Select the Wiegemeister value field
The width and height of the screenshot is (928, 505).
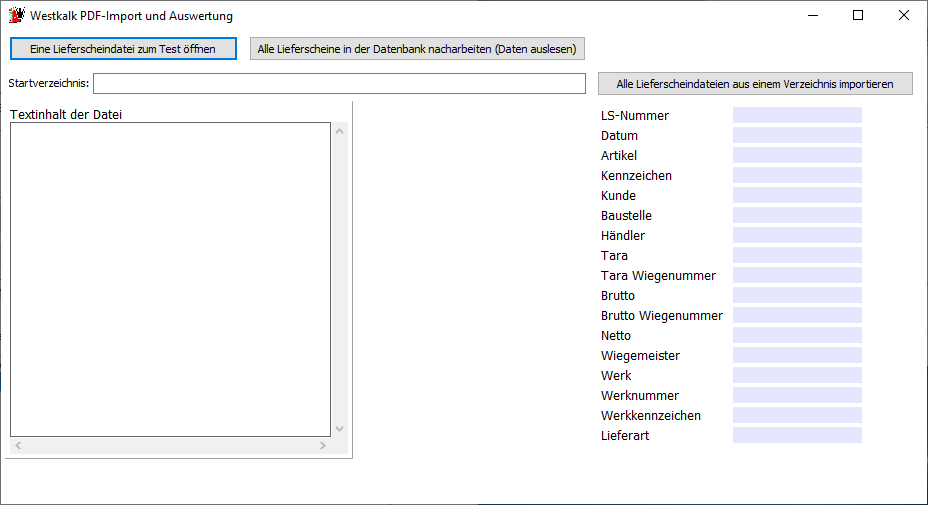coord(797,355)
